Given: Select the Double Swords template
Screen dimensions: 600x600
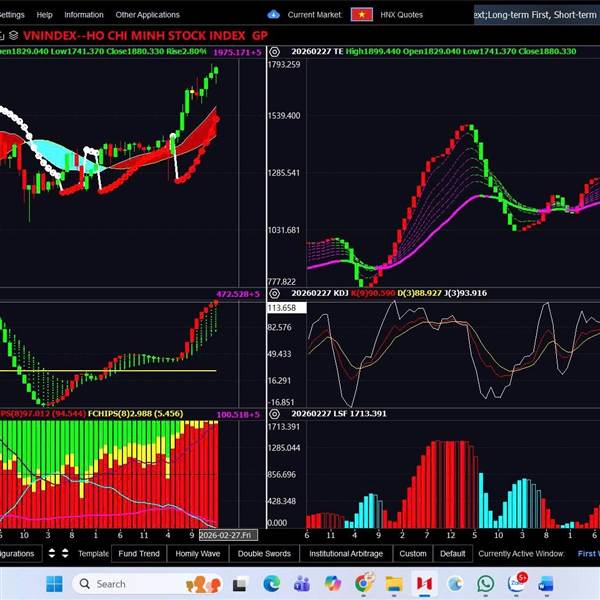Looking at the screenshot, I should [264, 553].
